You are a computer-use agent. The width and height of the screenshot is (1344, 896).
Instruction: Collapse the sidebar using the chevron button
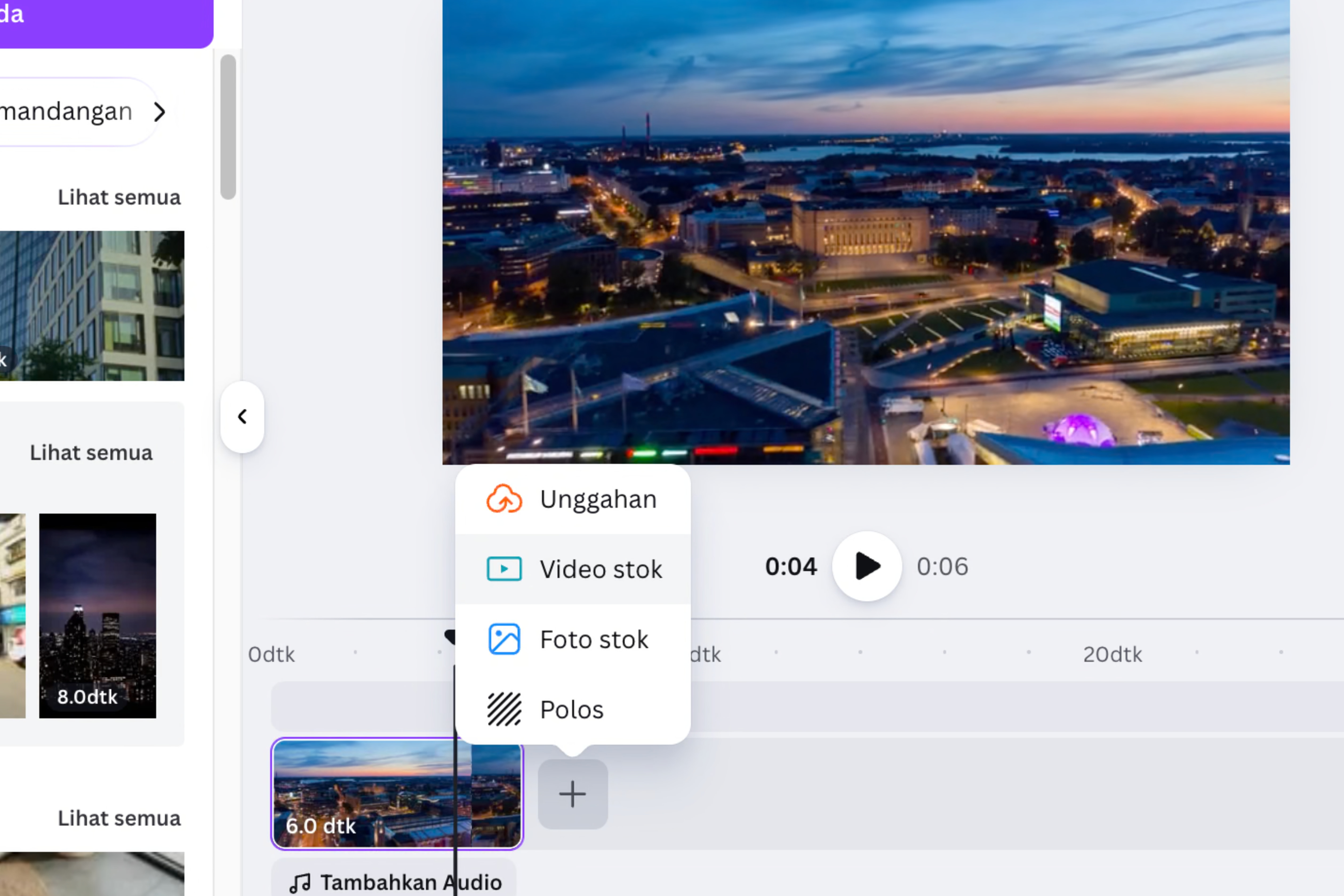pos(242,417)
